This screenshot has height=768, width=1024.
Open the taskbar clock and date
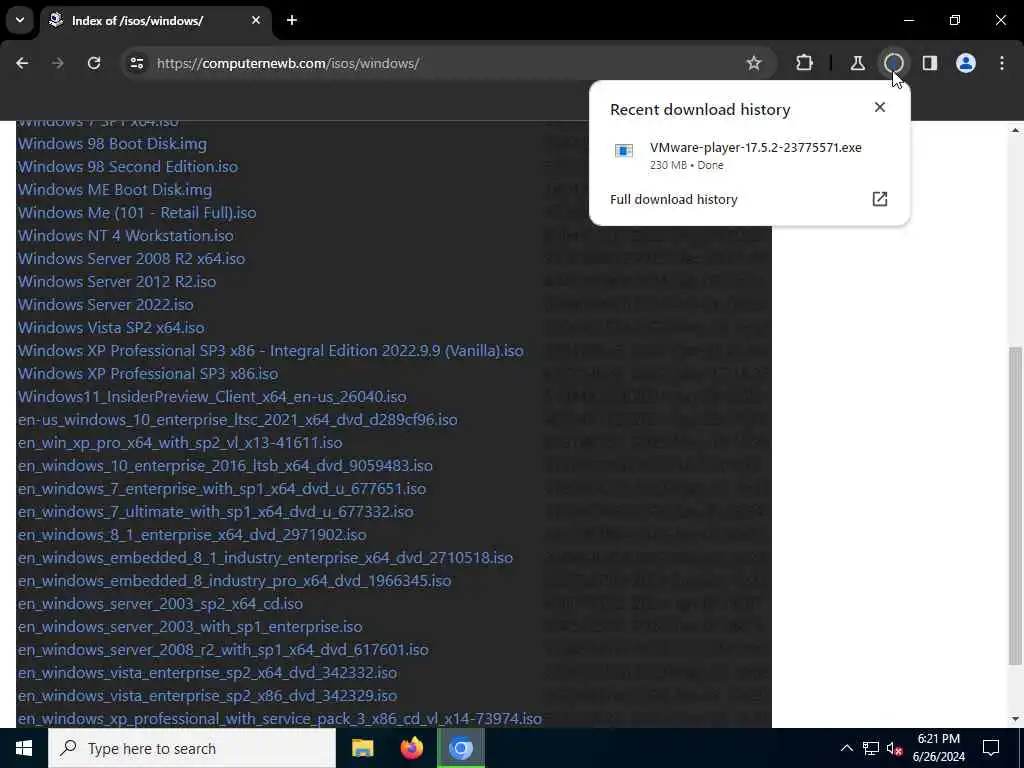pyautogui.click(x=938, y=748)
